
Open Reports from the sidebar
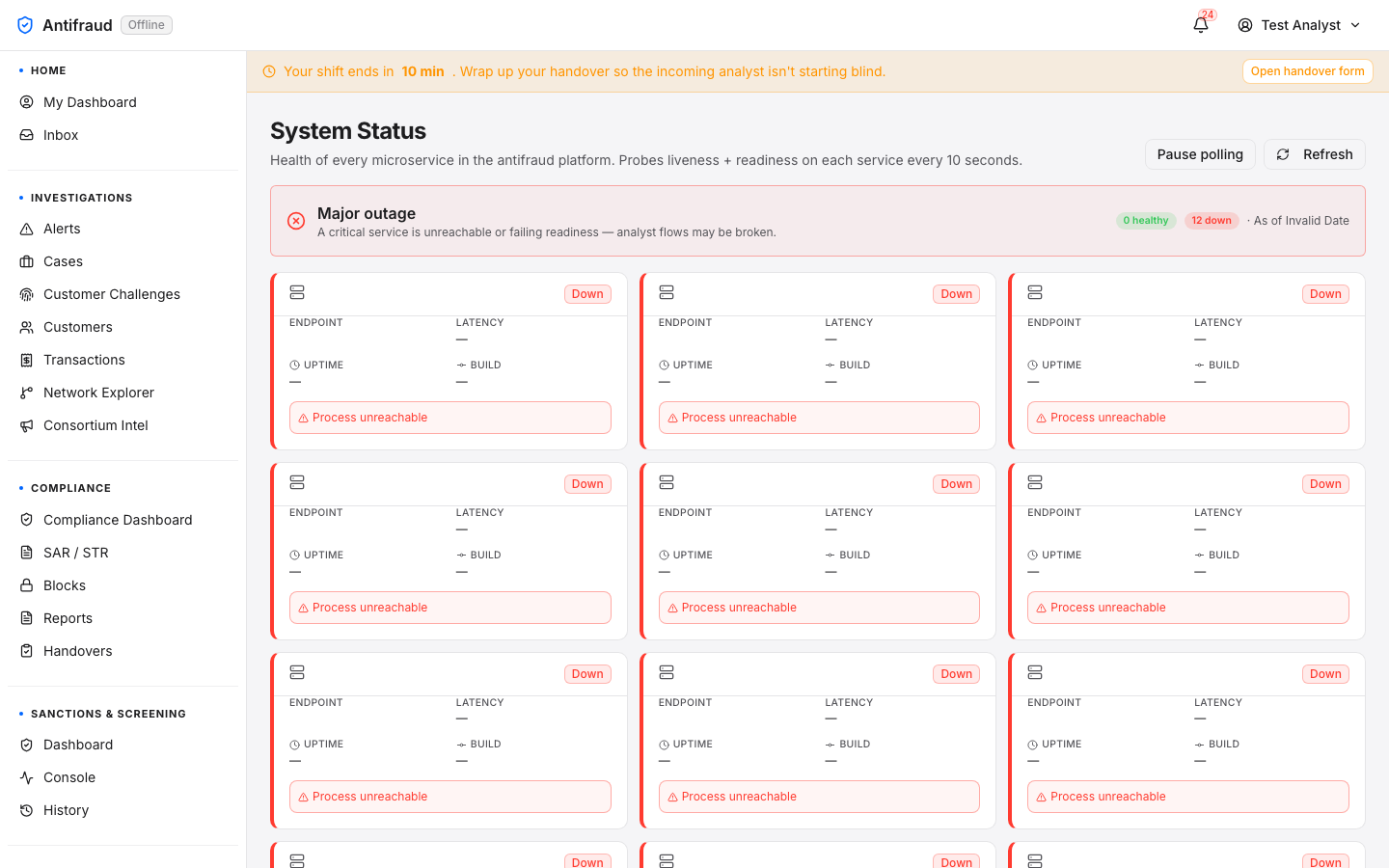[x=123, y=618]
